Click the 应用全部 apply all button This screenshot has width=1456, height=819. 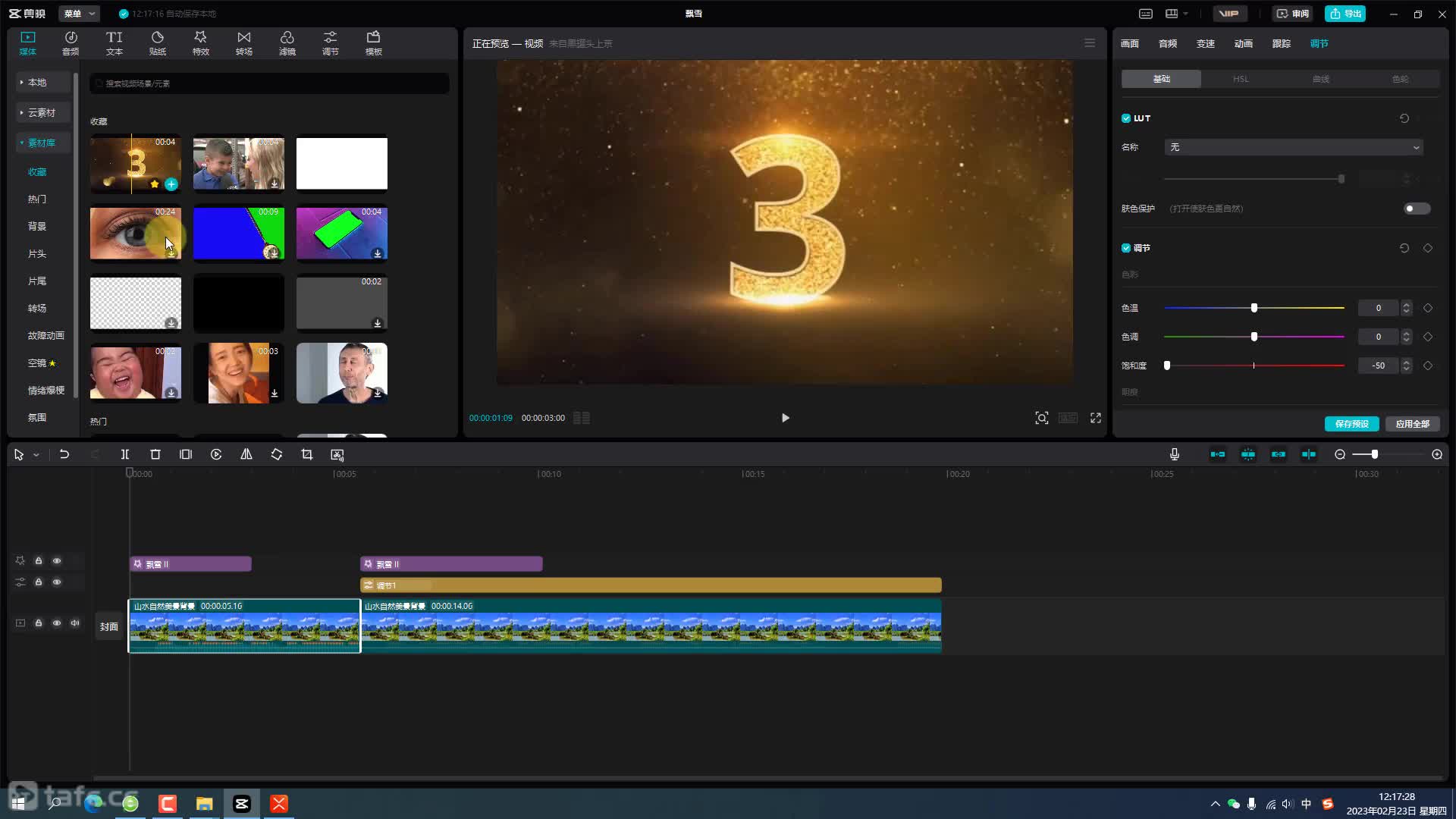pos(1412,424)
